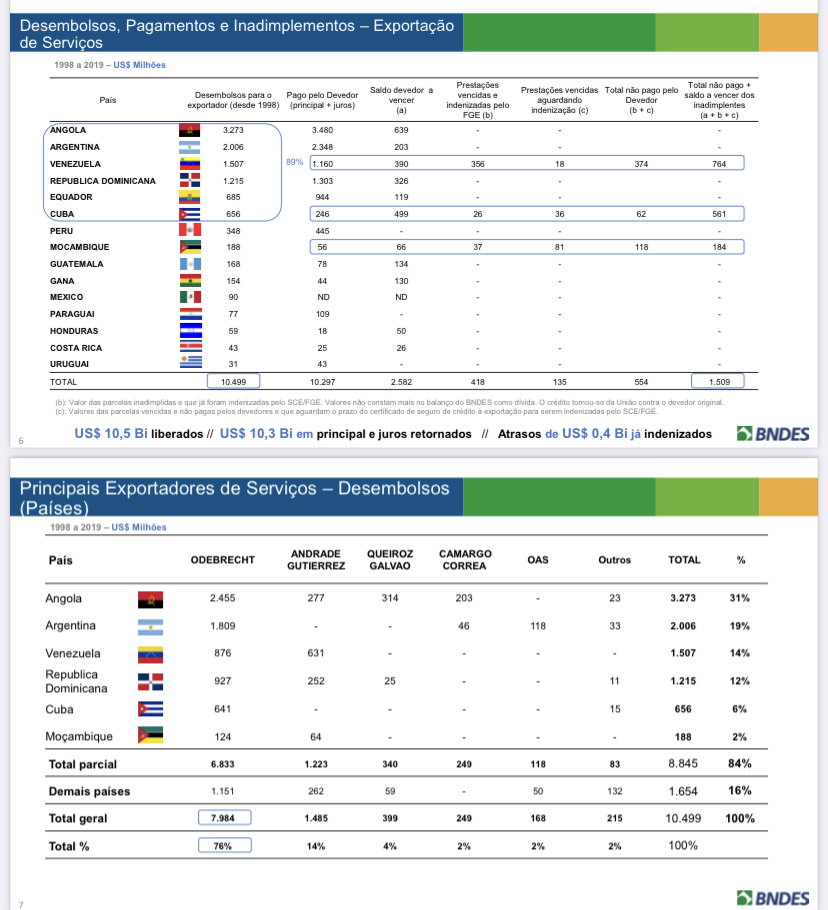Click the total paid value 10.297

322,382
